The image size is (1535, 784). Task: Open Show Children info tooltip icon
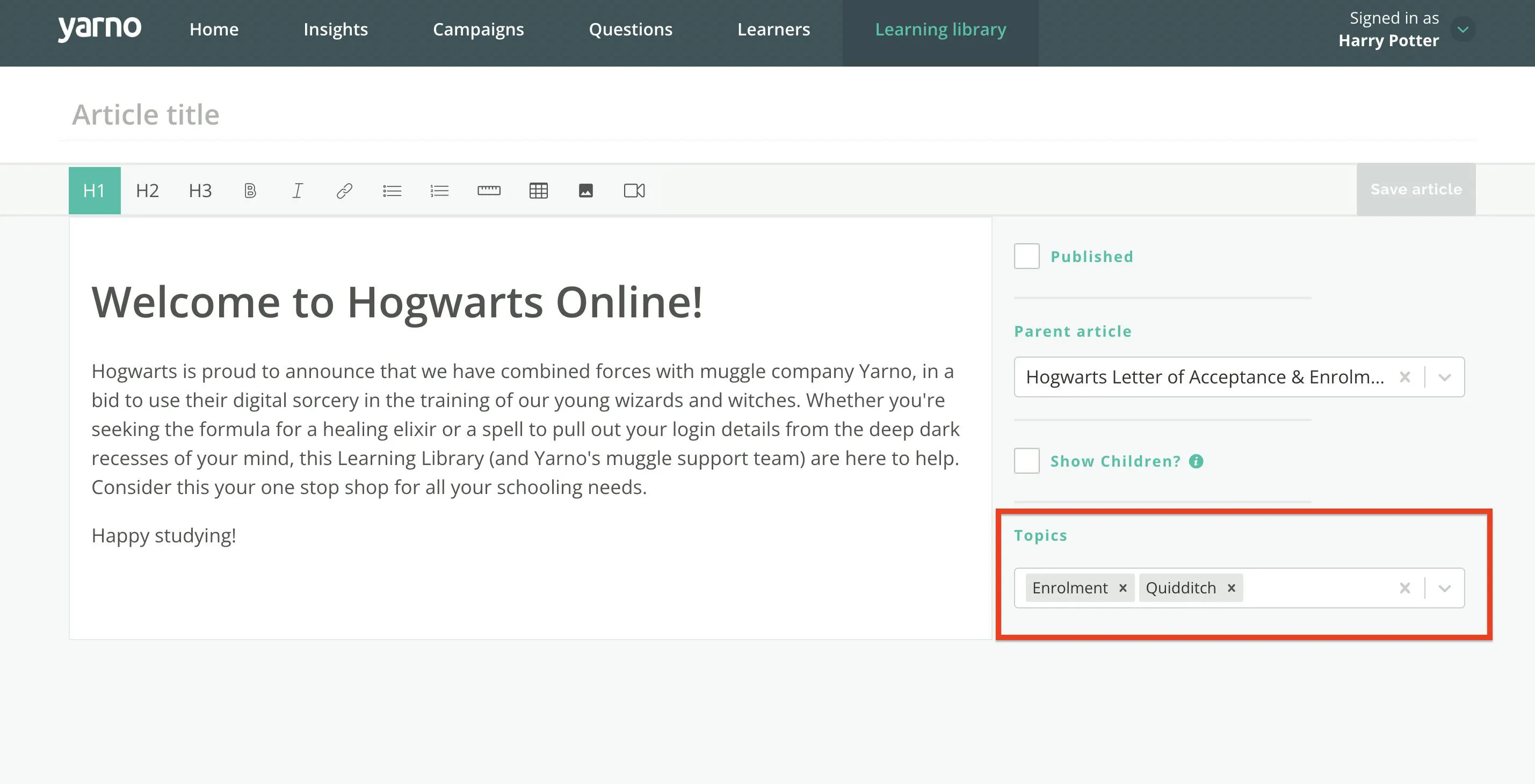pos(1196,461)
